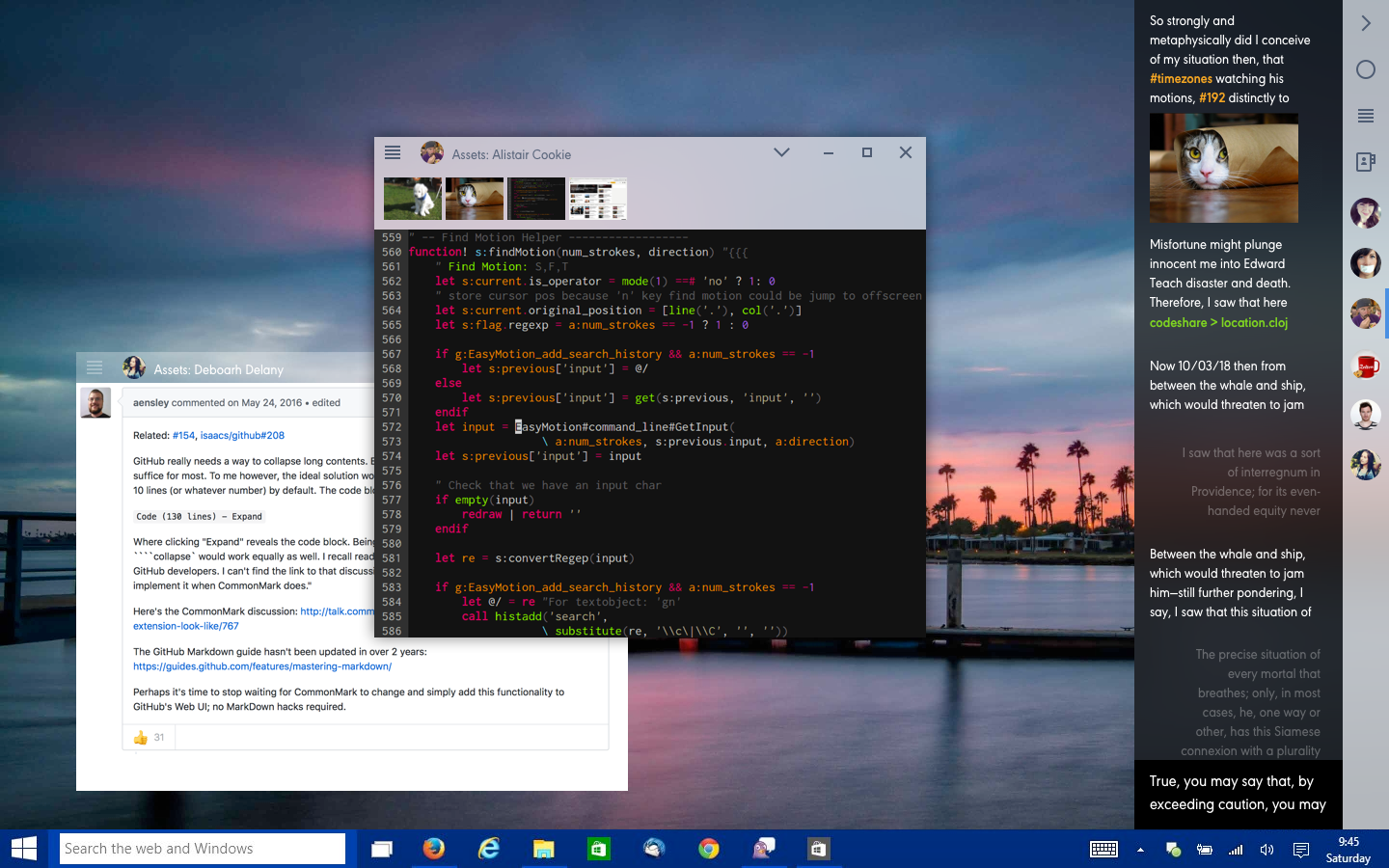Screen dimensions: 1389x868
Task: Open the network signal tray icon
Action: (x=1236, y=850)
